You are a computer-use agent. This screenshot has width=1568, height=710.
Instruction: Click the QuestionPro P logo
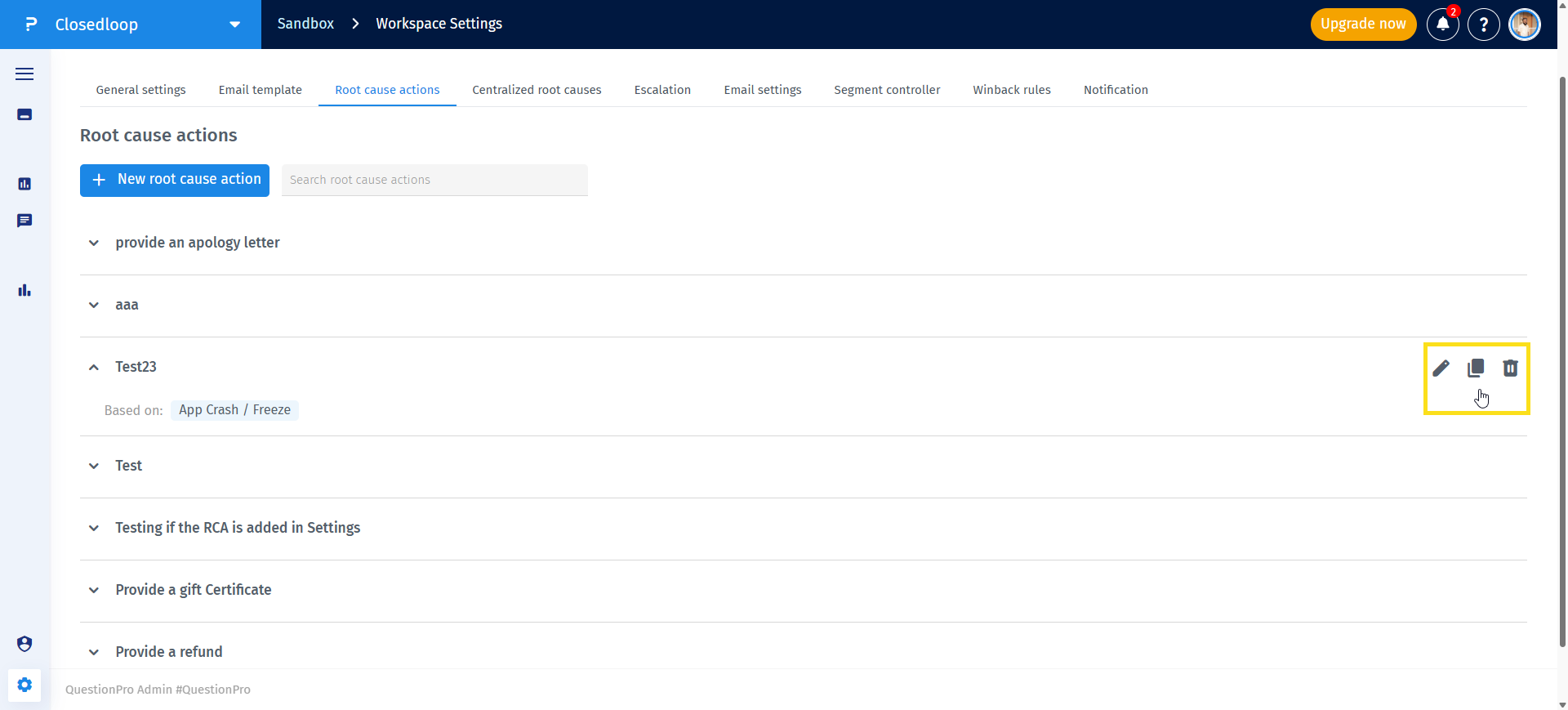(31, 25)
